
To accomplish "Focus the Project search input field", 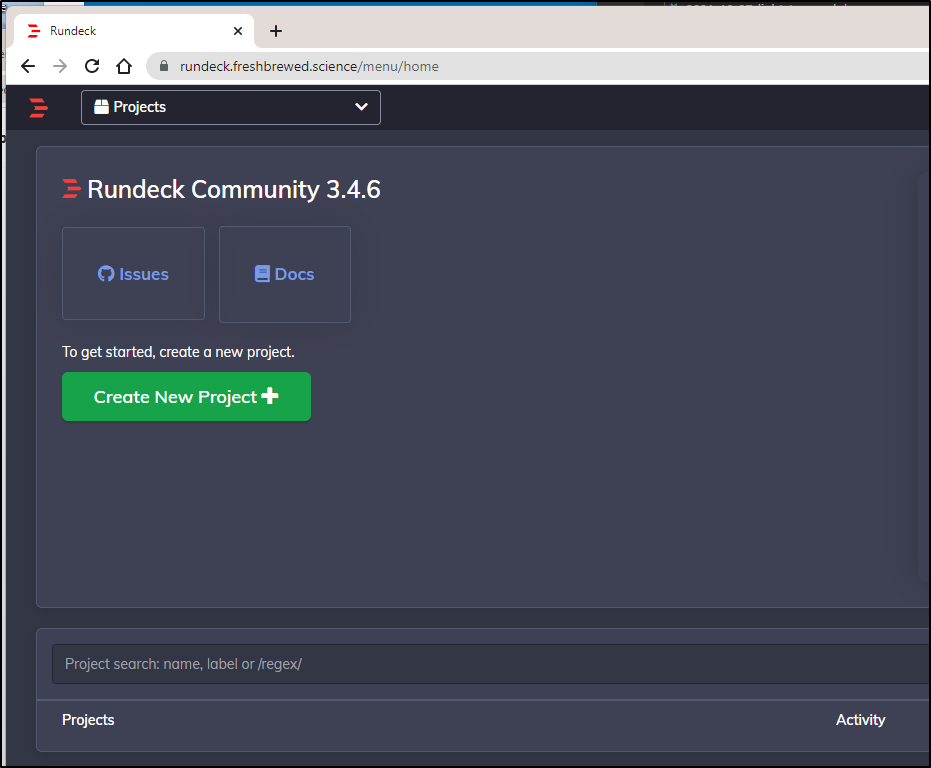I will coord(491,664).
